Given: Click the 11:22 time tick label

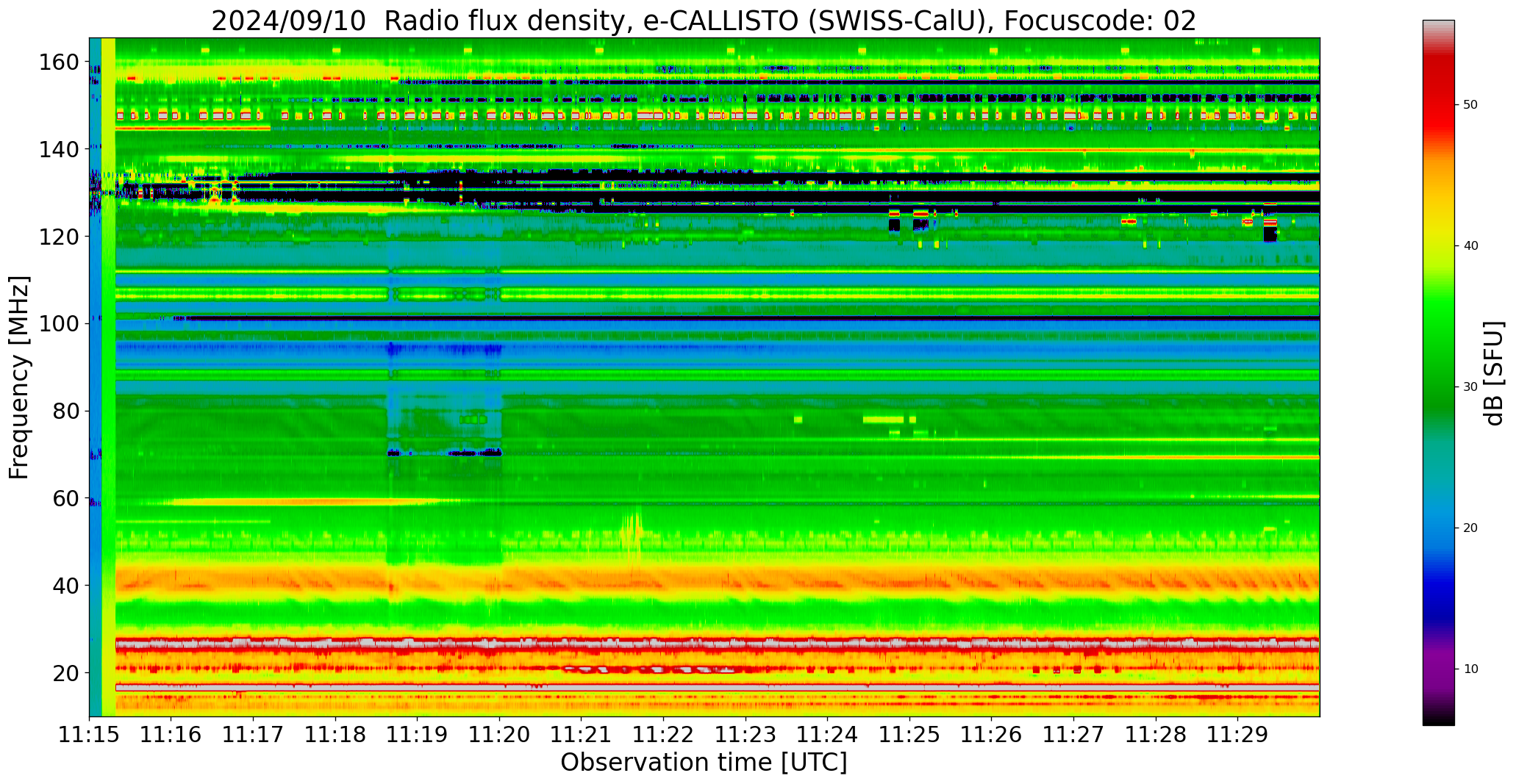Looking at the screenshot, I should (664, 735).
